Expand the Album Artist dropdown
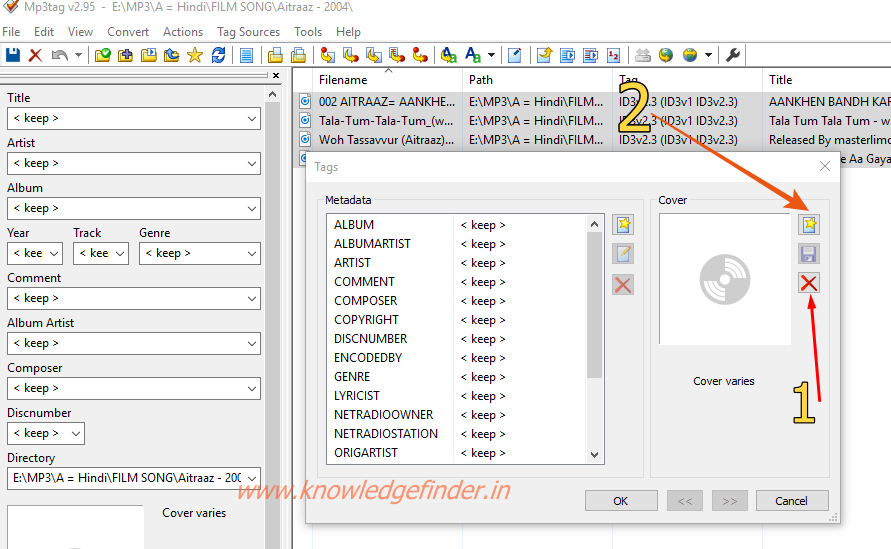 coord(252,344)
